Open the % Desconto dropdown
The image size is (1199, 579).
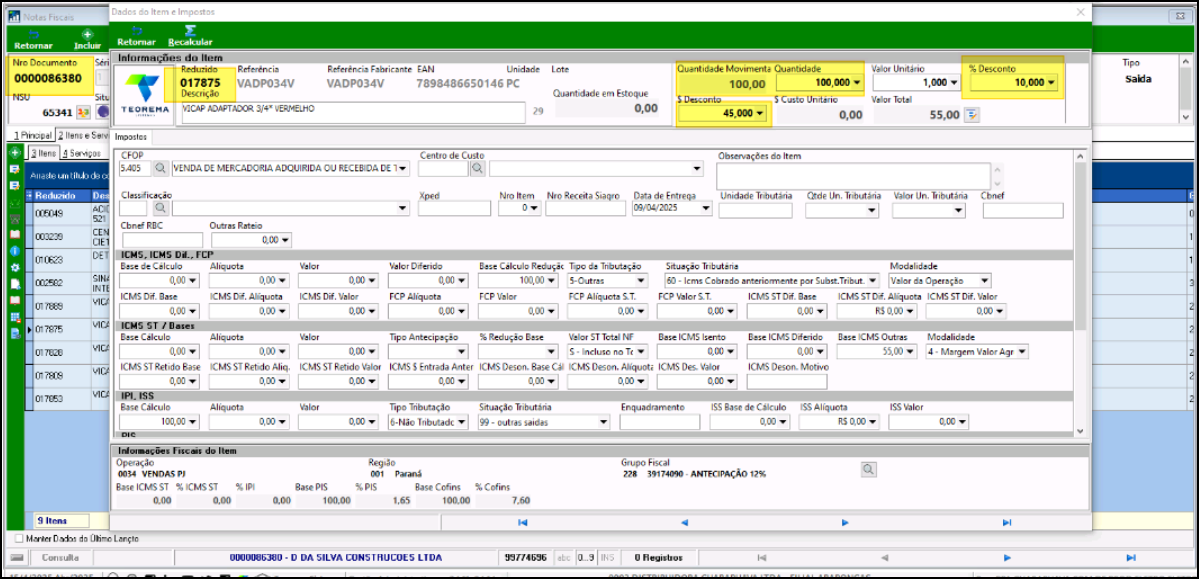1051,83
